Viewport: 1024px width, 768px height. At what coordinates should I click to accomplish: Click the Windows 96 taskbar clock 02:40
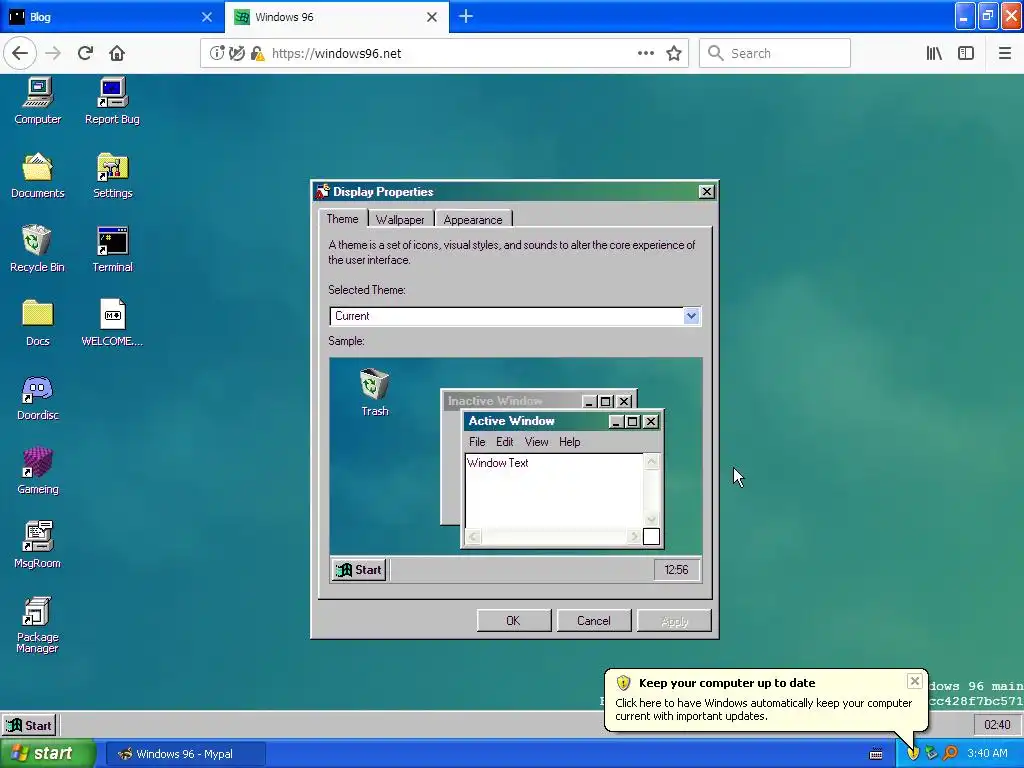coord(997,725)
